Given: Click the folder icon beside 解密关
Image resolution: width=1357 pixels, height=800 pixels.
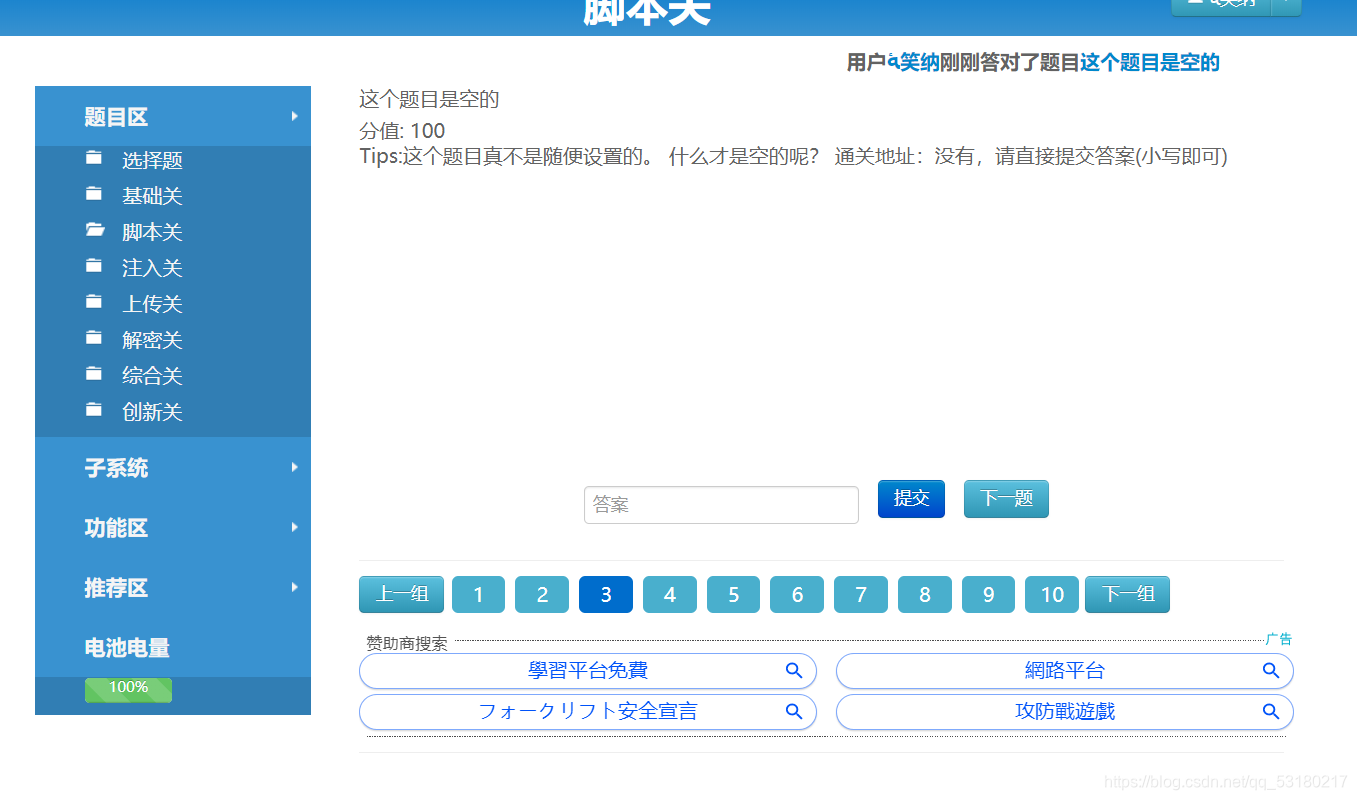Looking at the screenshot, I should [x=94, y=337].
